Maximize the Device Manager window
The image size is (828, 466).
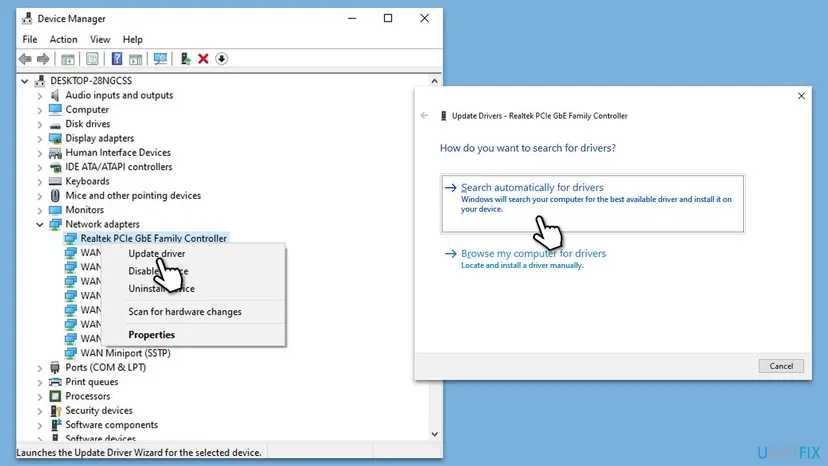388,18
